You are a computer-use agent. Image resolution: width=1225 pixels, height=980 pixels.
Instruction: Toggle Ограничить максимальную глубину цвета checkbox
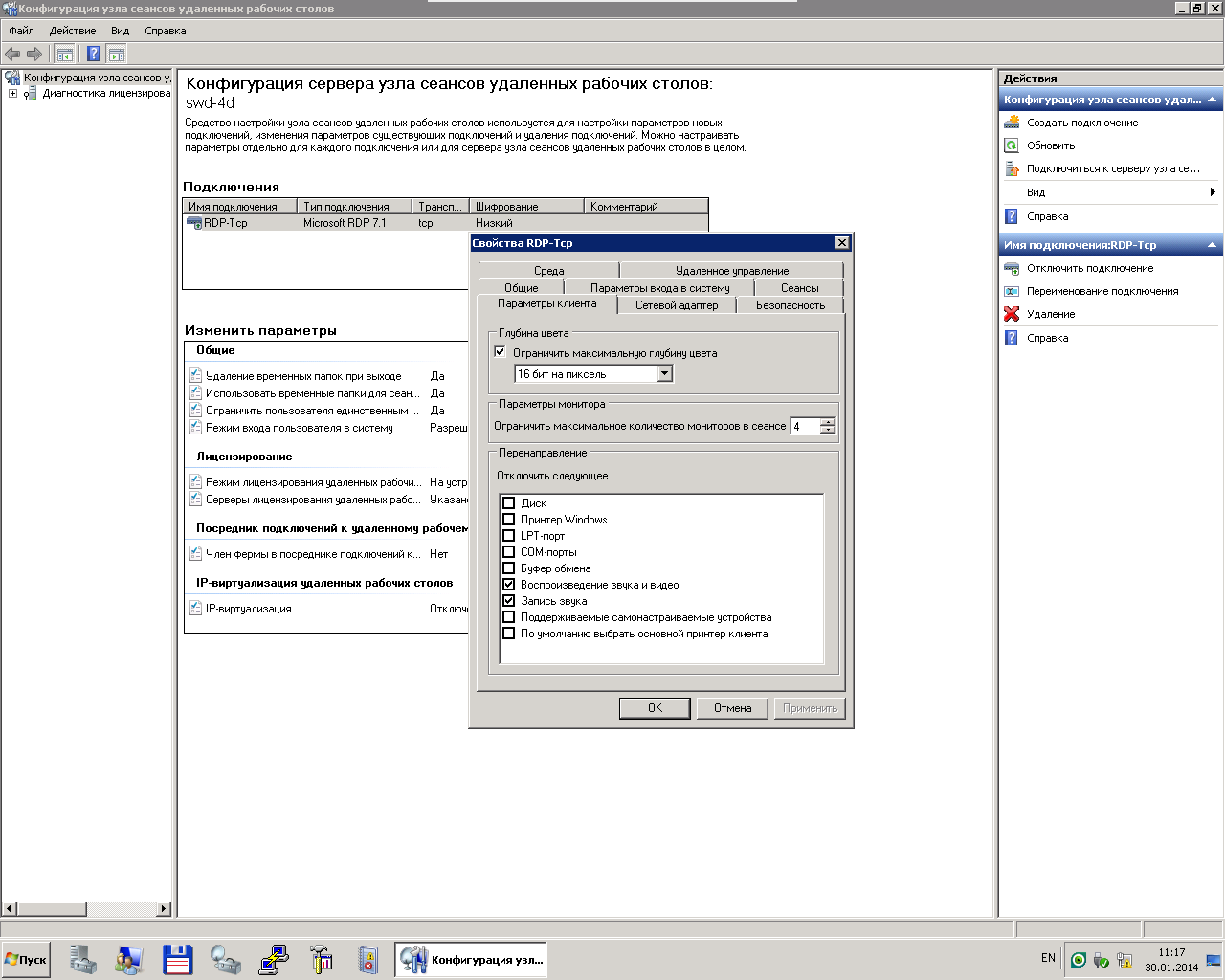500,352
